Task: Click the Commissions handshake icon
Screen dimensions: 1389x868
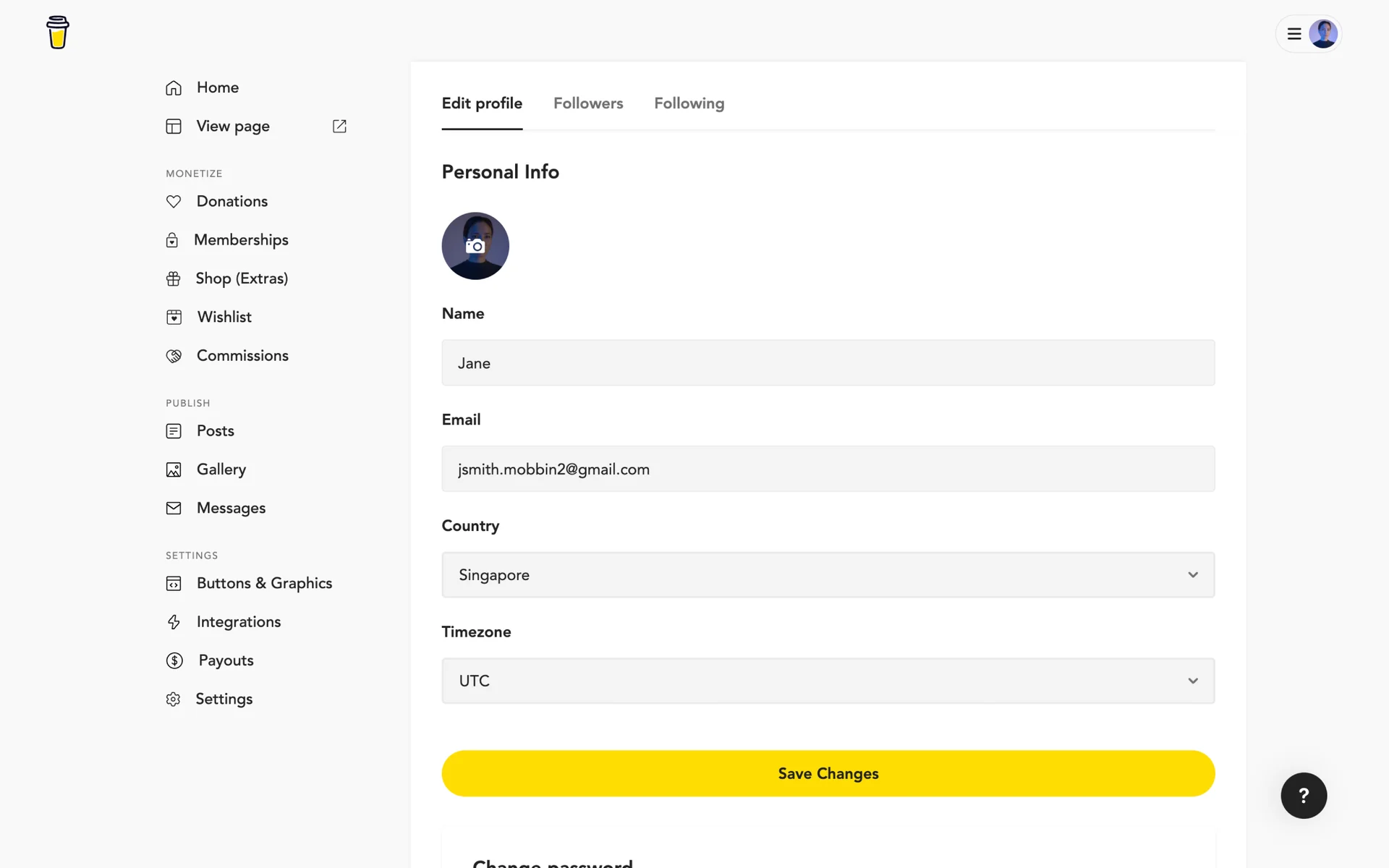Action: click(x=174, y=356)
